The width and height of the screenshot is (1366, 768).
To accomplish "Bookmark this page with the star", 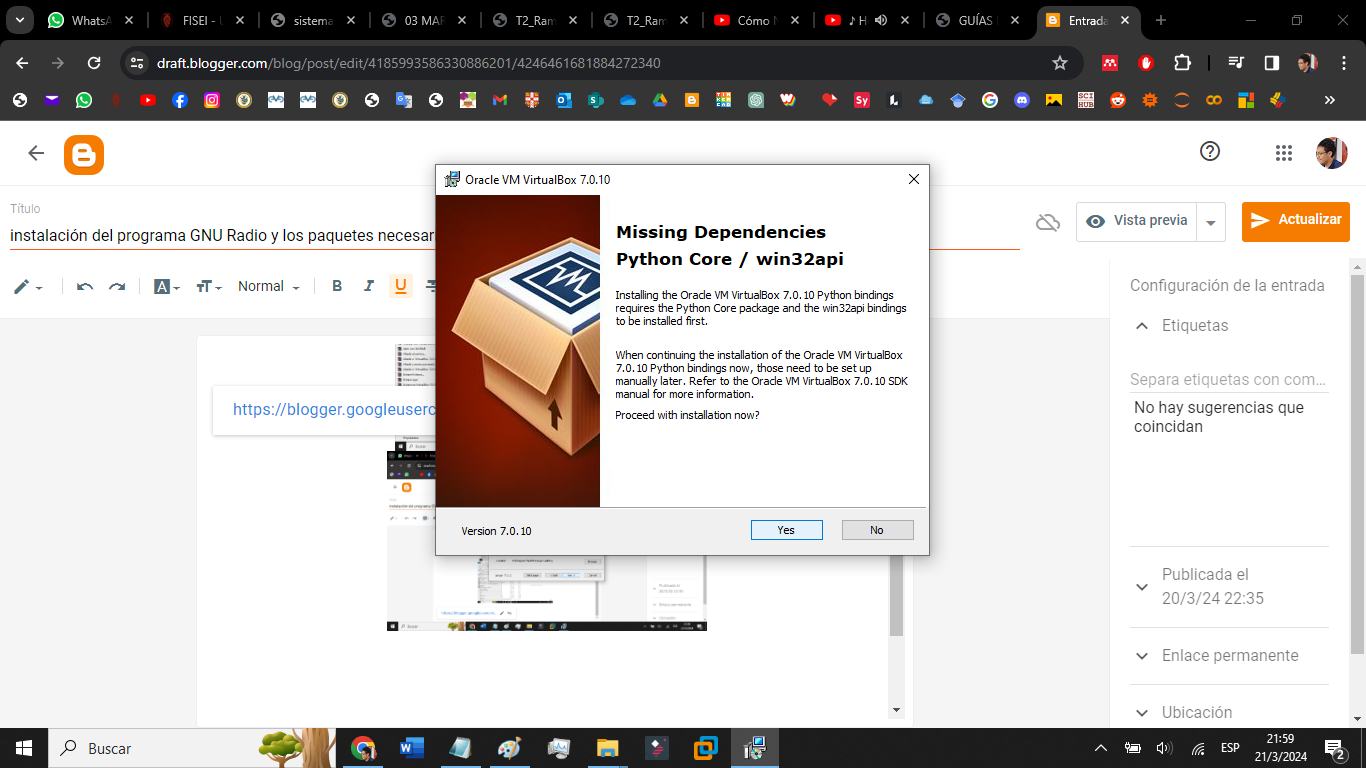I will pos(1060,63).
